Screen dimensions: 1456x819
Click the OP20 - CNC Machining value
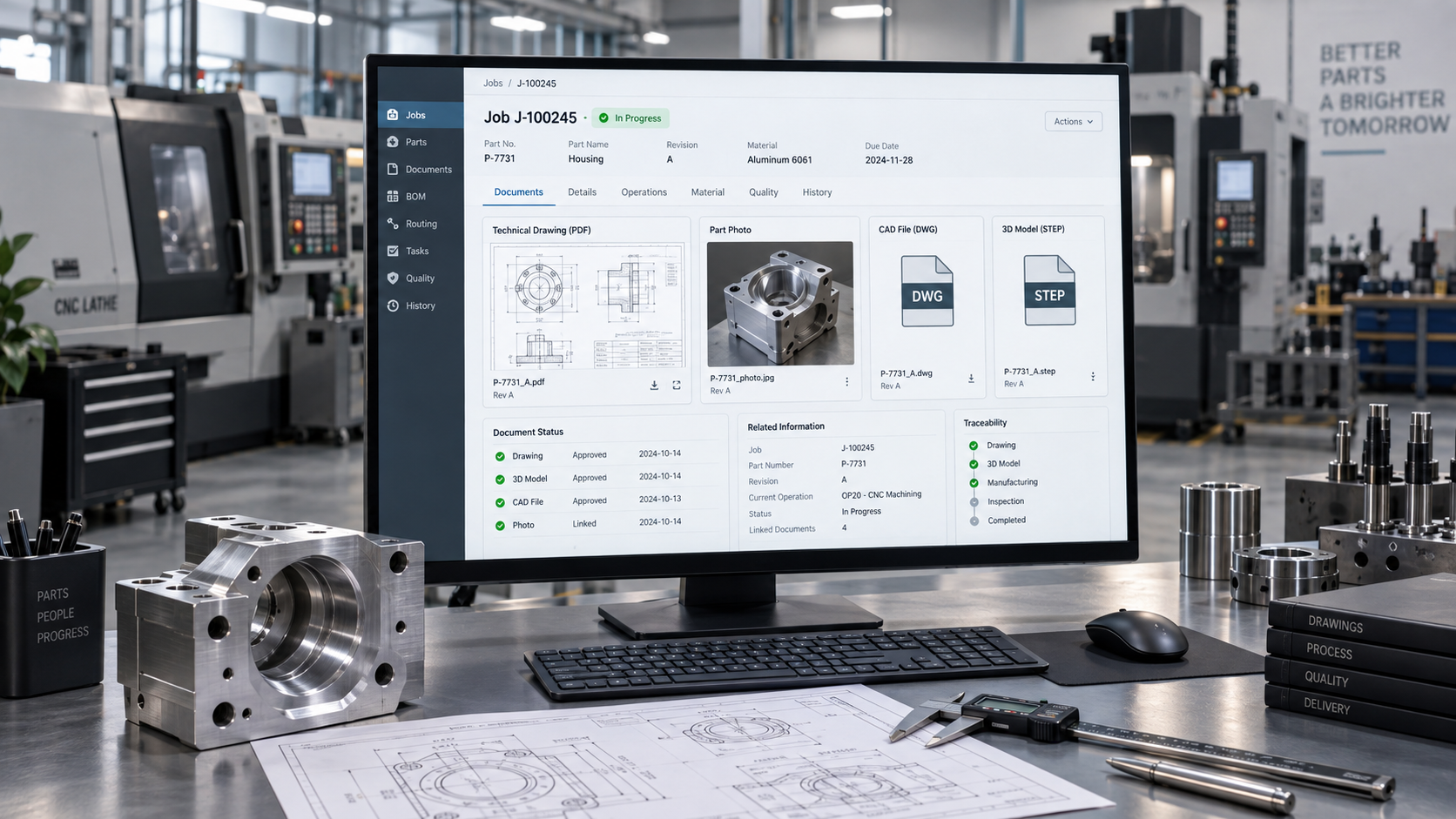tap(881, 494)
